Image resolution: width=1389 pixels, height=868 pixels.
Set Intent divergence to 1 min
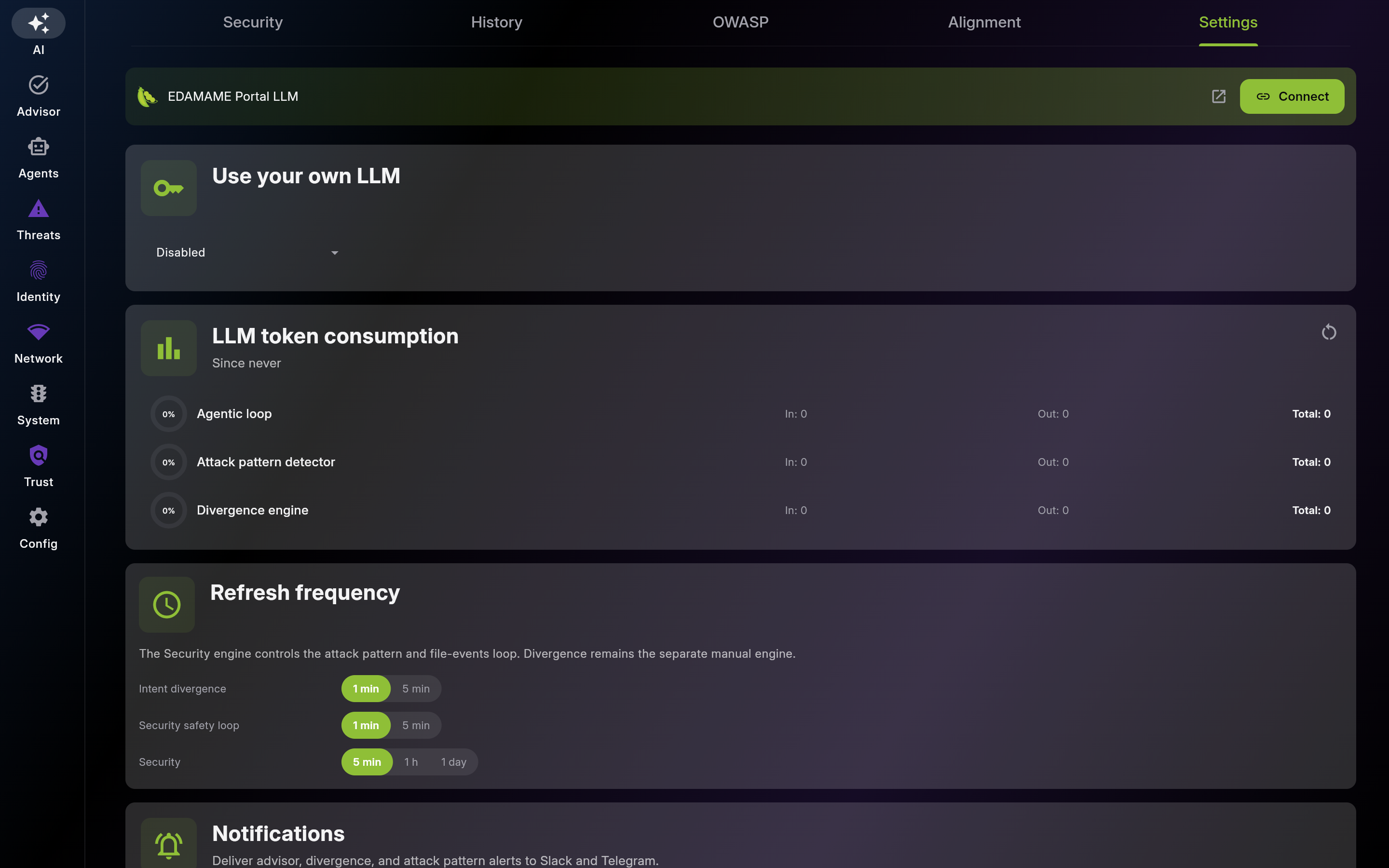point(366,689)
